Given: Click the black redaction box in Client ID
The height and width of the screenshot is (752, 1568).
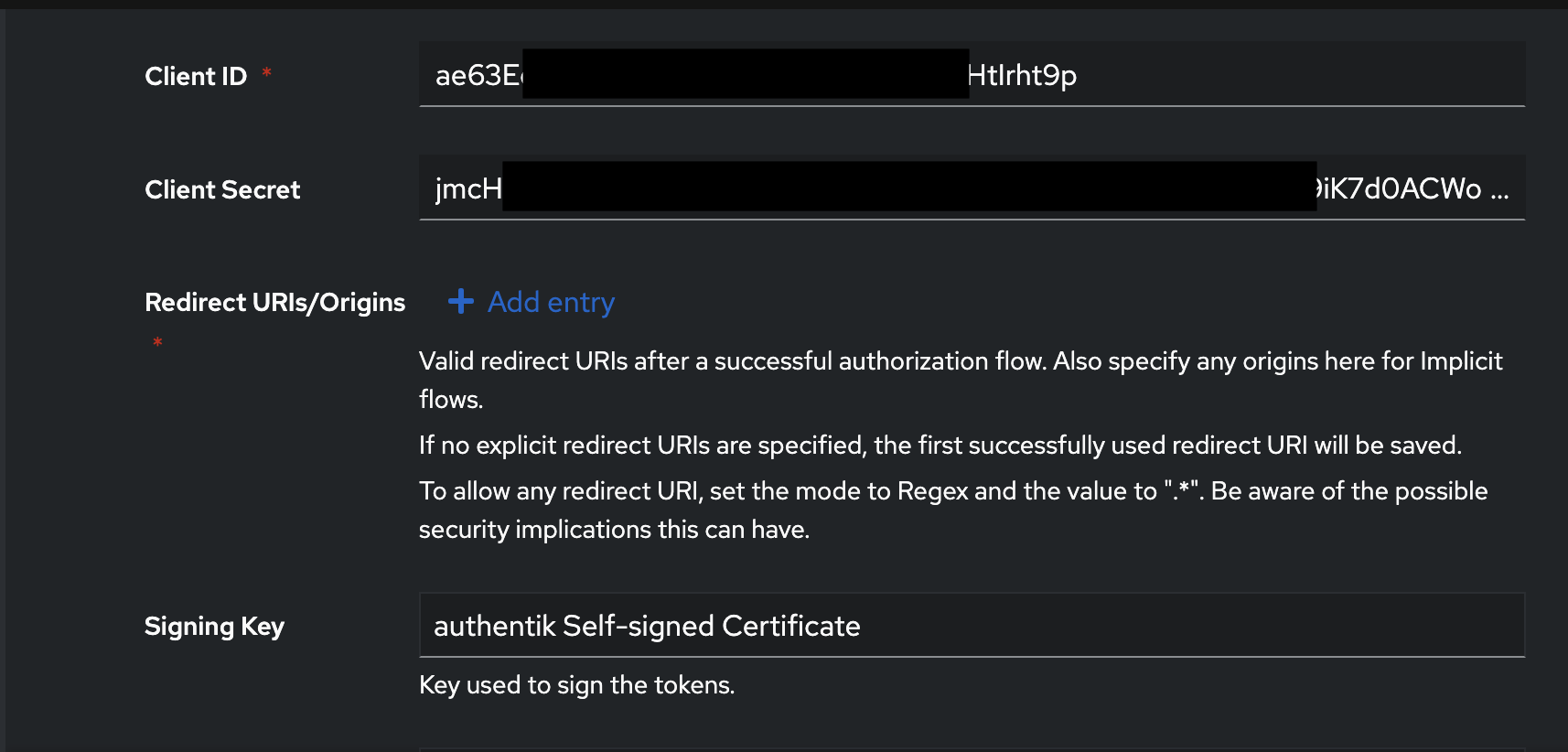Looking at the screenshot, I should (745, 74).
